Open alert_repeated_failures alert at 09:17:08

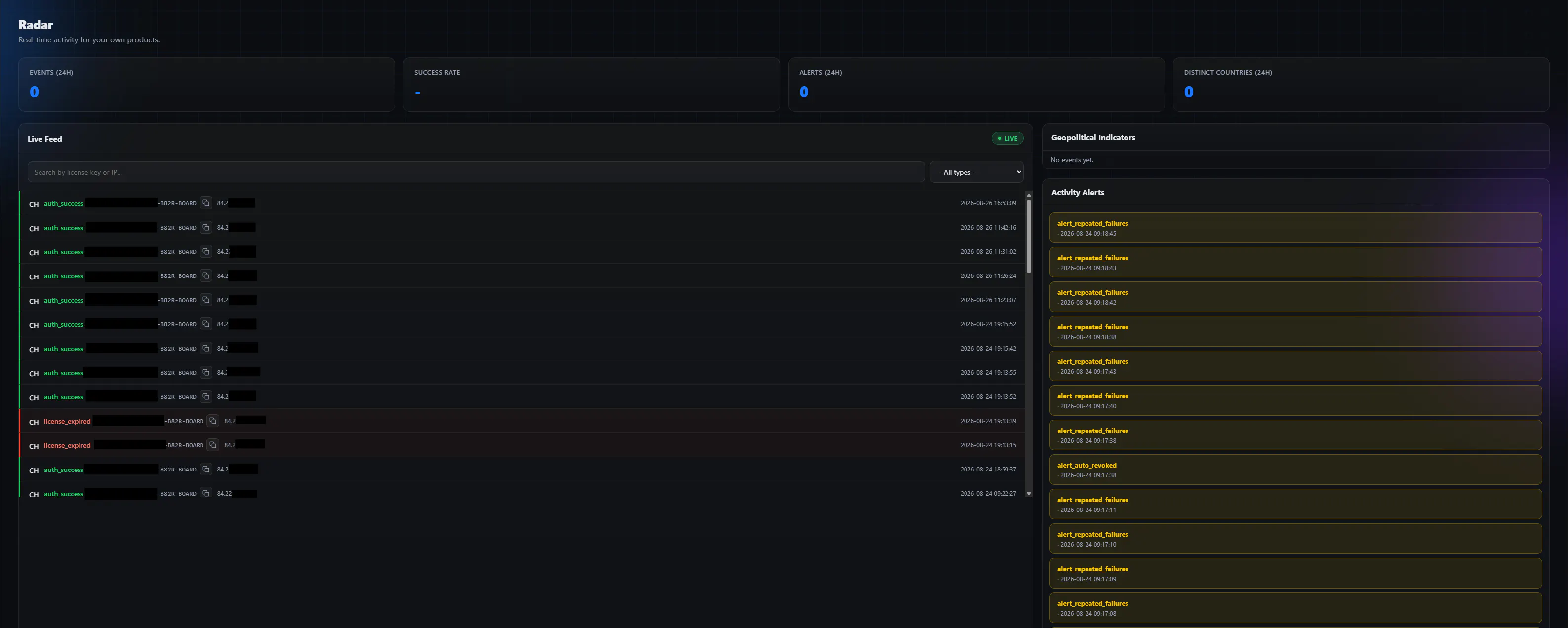tap(1295, 608)
